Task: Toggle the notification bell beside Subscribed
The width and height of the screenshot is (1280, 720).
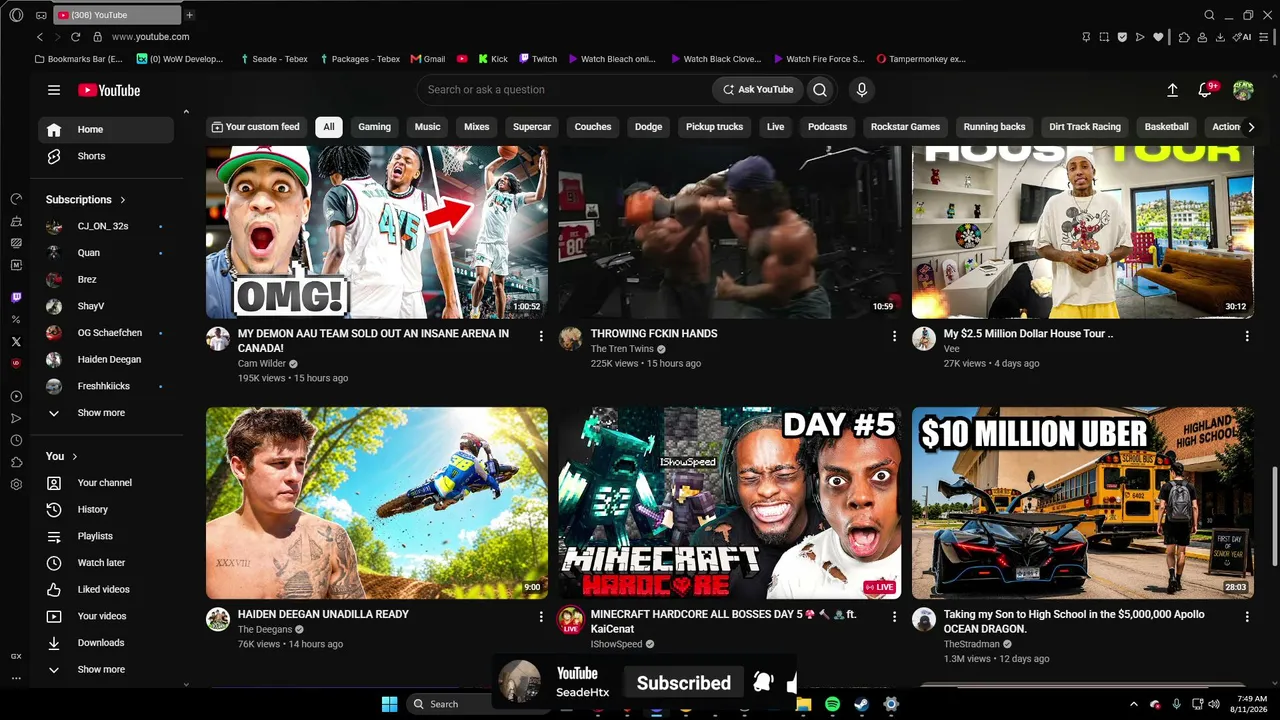Action: [x=763, y=682]
